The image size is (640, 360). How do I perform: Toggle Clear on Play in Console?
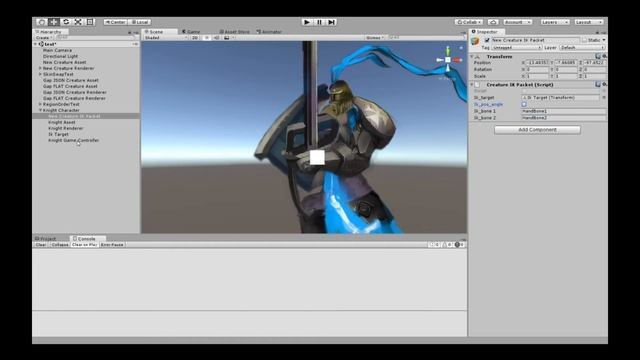coord(84,244)
